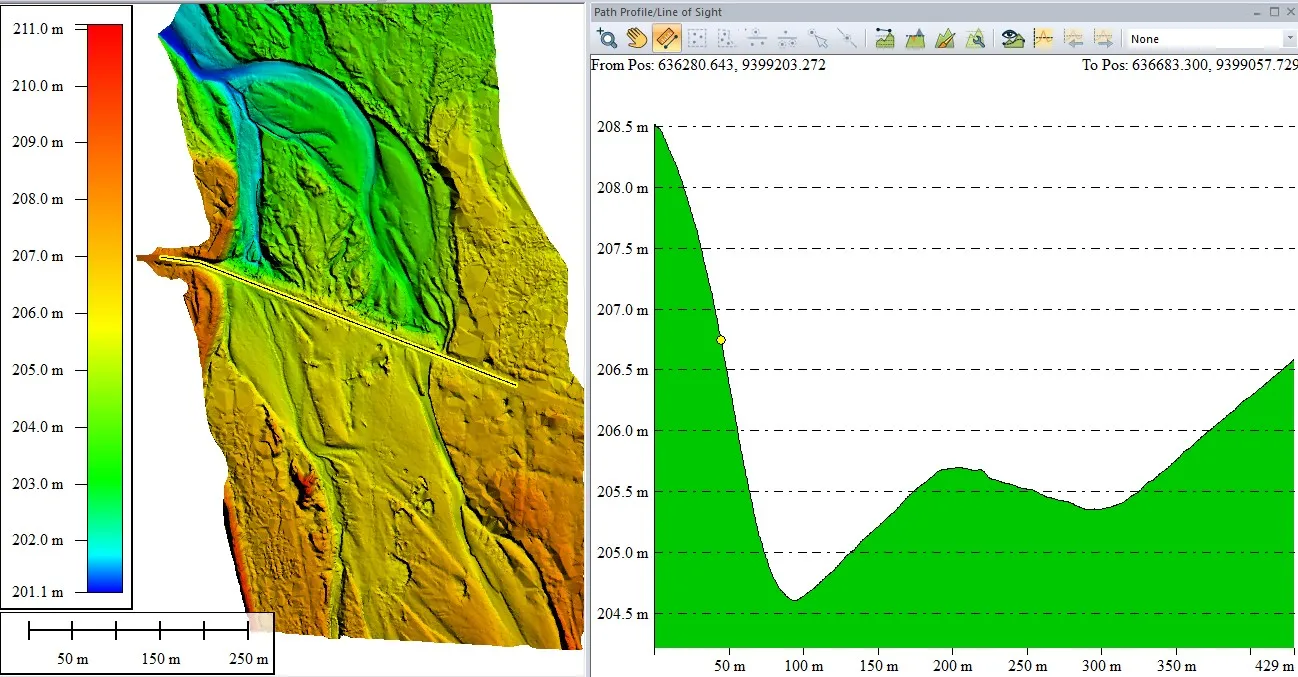Click the yellow marker dot on the profile
Image resolution: width=1298 pixels, height=677 pixels.
pos(721,340)
